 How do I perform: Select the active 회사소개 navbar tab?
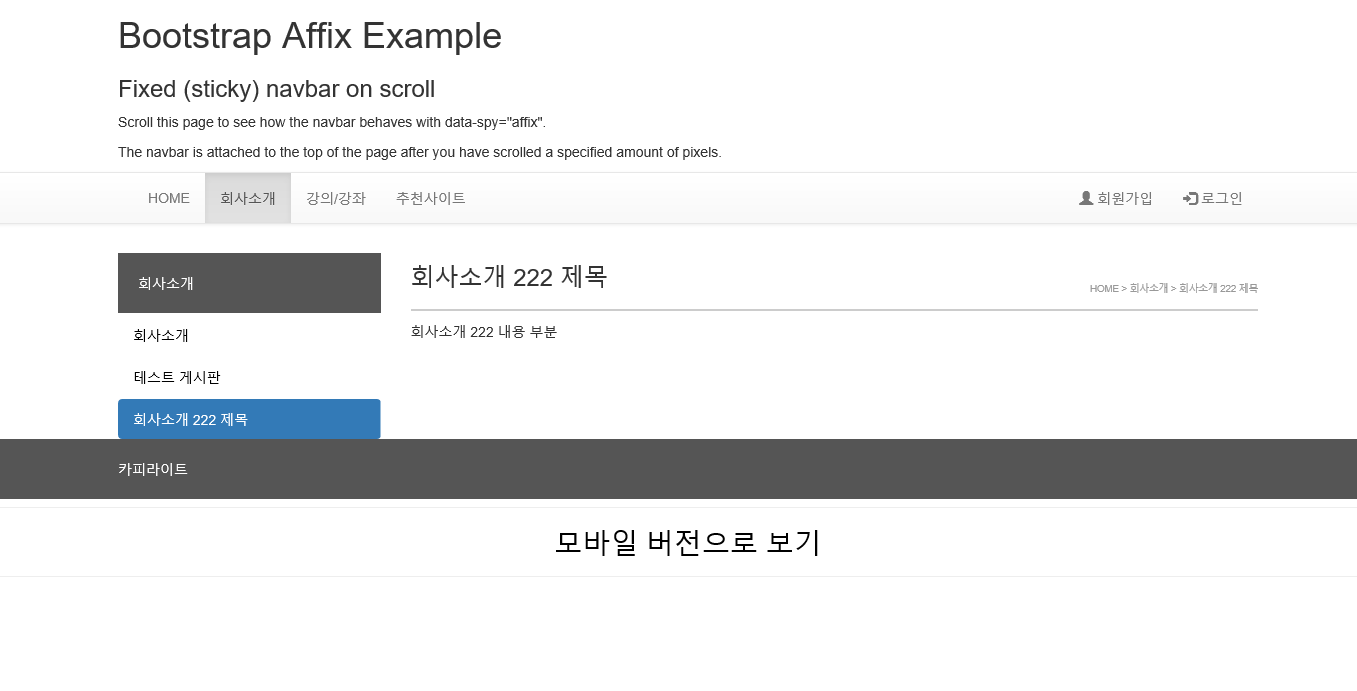[x=248, y=198]
